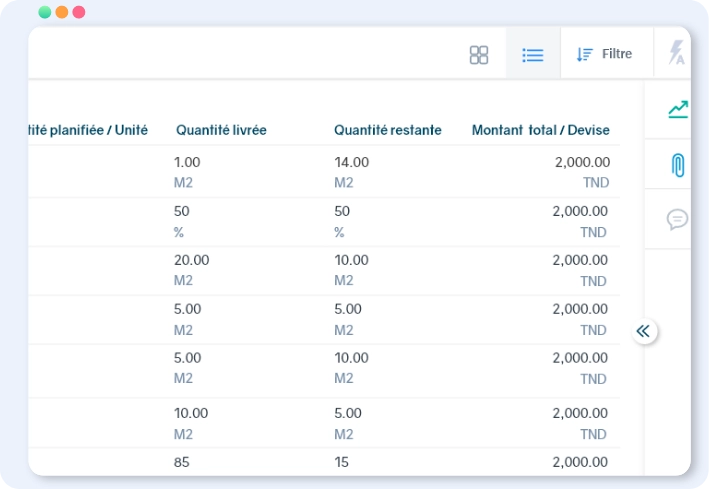The image size is (711, 494).
Task: Click the Quantité livrée column header
Action: click(221, 130)
